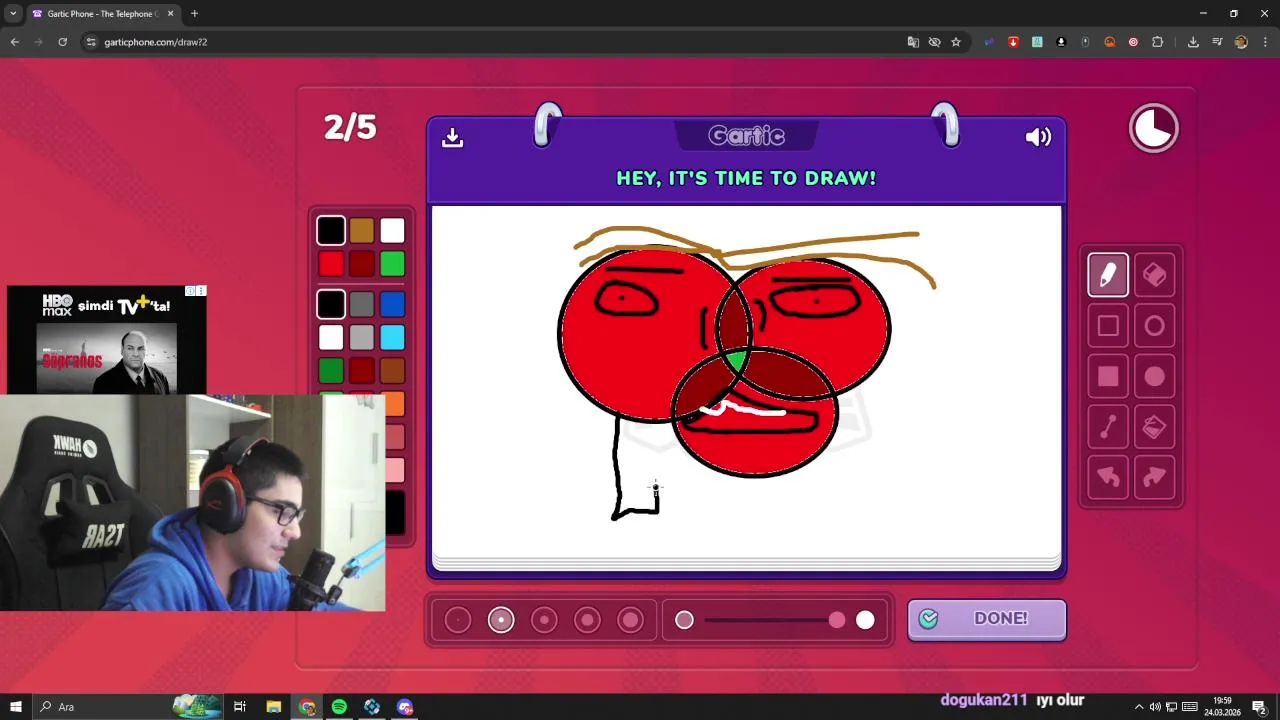Screen dimensions: 1280x720
Task: Open the Windows notification center
Action: (1259, 707)
